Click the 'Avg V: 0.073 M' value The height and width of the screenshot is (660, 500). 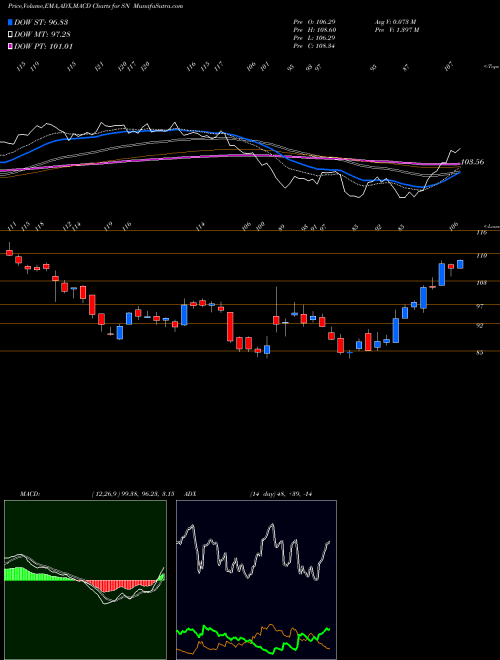click(x=395, y=22)
